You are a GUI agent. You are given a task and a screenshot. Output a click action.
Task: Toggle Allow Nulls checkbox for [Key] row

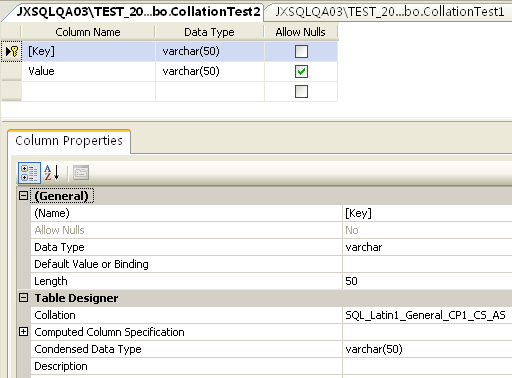pos(301,52)
